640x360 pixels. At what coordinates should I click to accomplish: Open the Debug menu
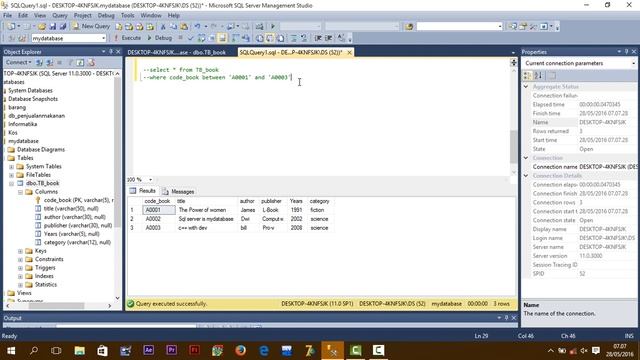coord(106,15)
